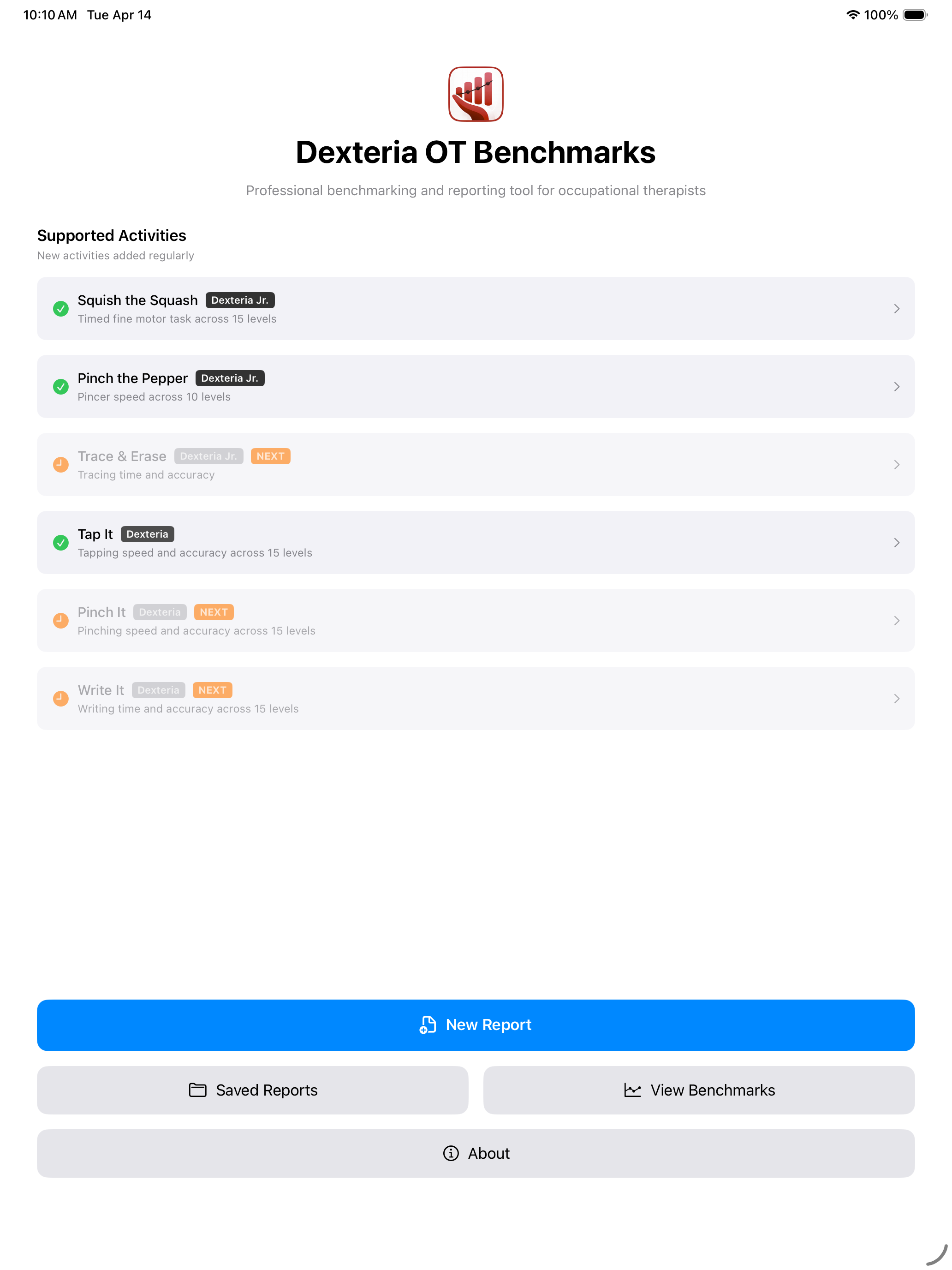Click the info icon on the About button
Image resolution: width=952 pixels, height=1270 pixels.
[451, 1153]
